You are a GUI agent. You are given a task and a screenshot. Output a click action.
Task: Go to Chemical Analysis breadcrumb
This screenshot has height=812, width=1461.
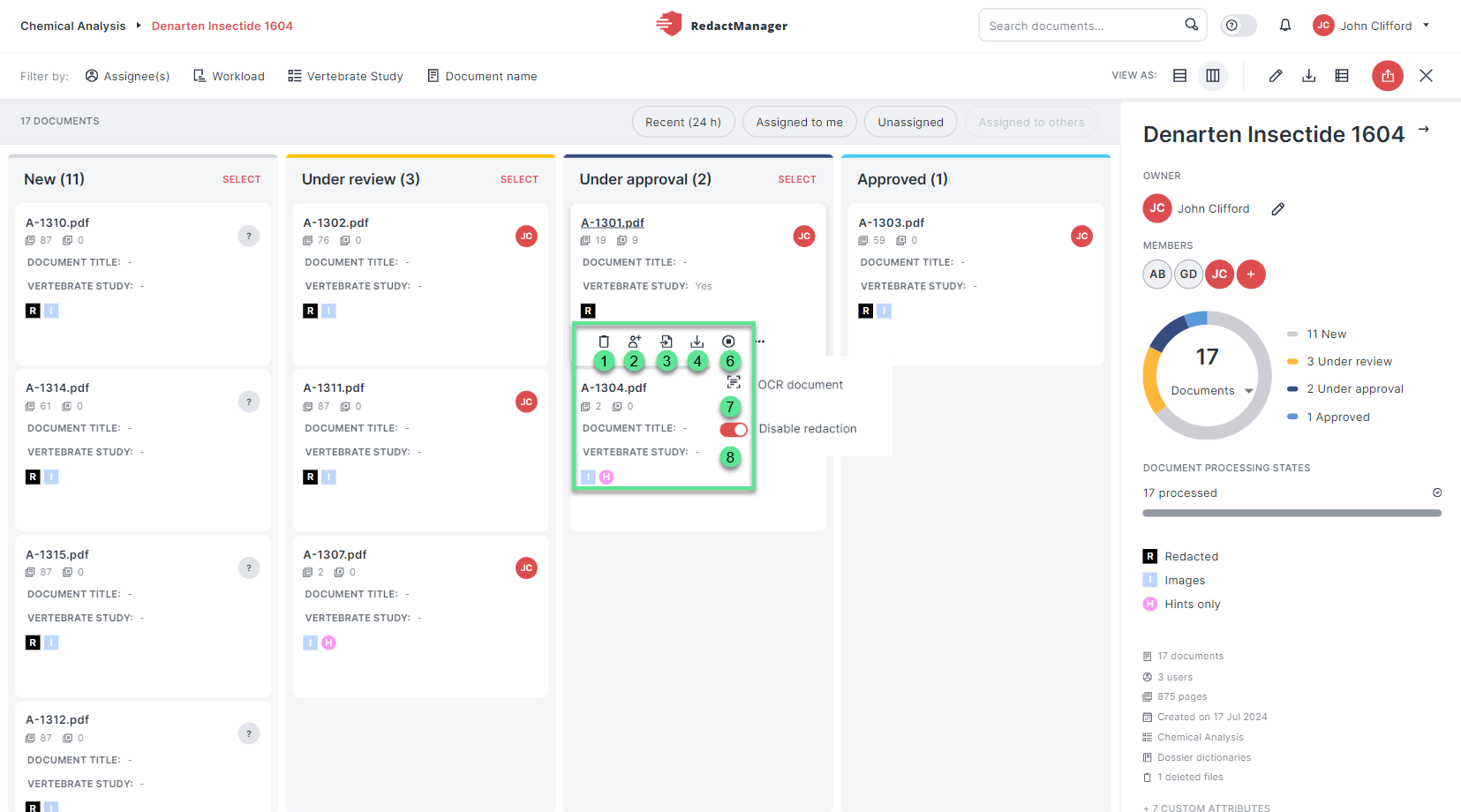pyautogui.click(x=73, y=26)
